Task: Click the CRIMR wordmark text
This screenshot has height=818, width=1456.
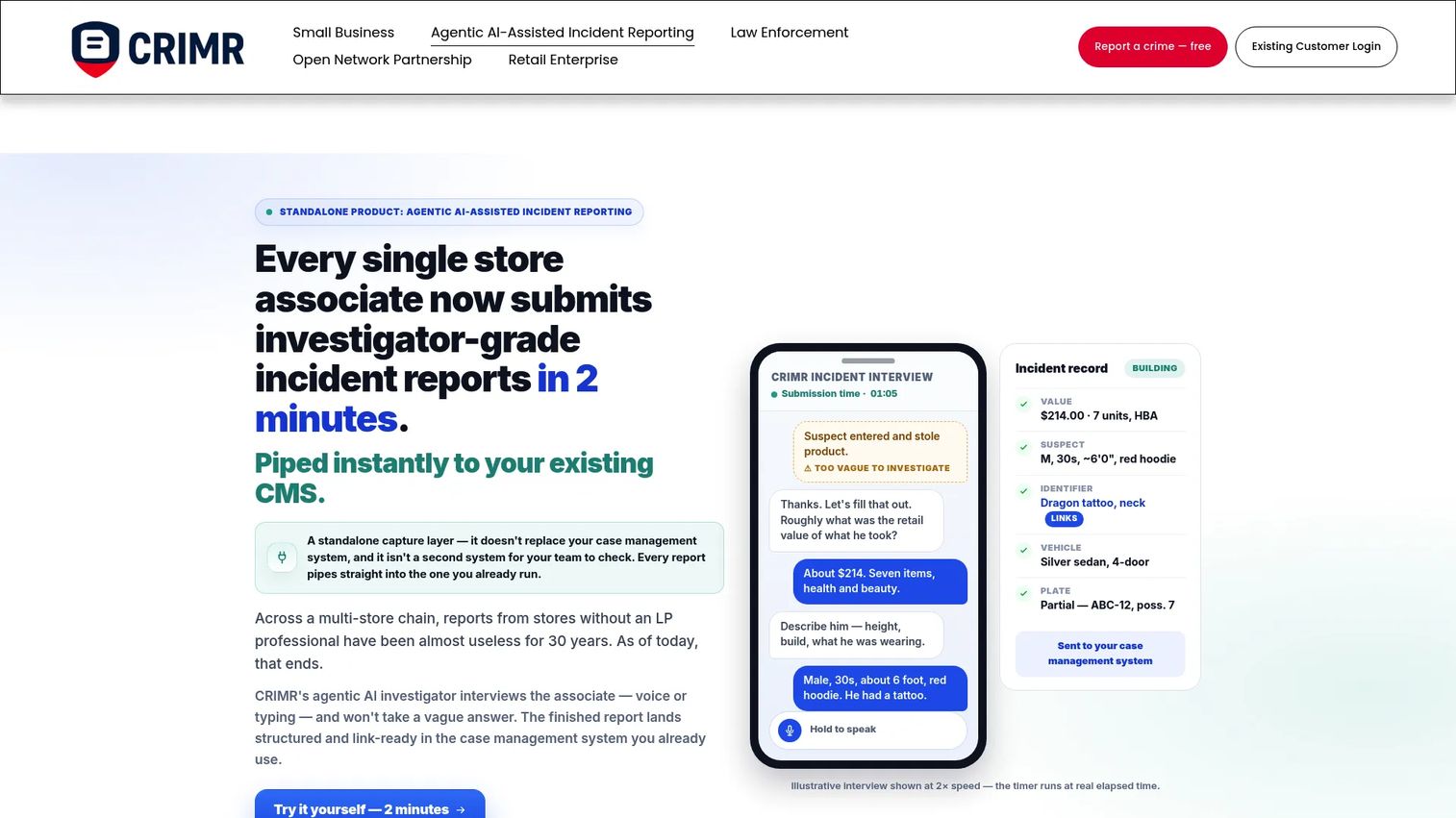Action: pyautogui.click(x=187, y=48)
